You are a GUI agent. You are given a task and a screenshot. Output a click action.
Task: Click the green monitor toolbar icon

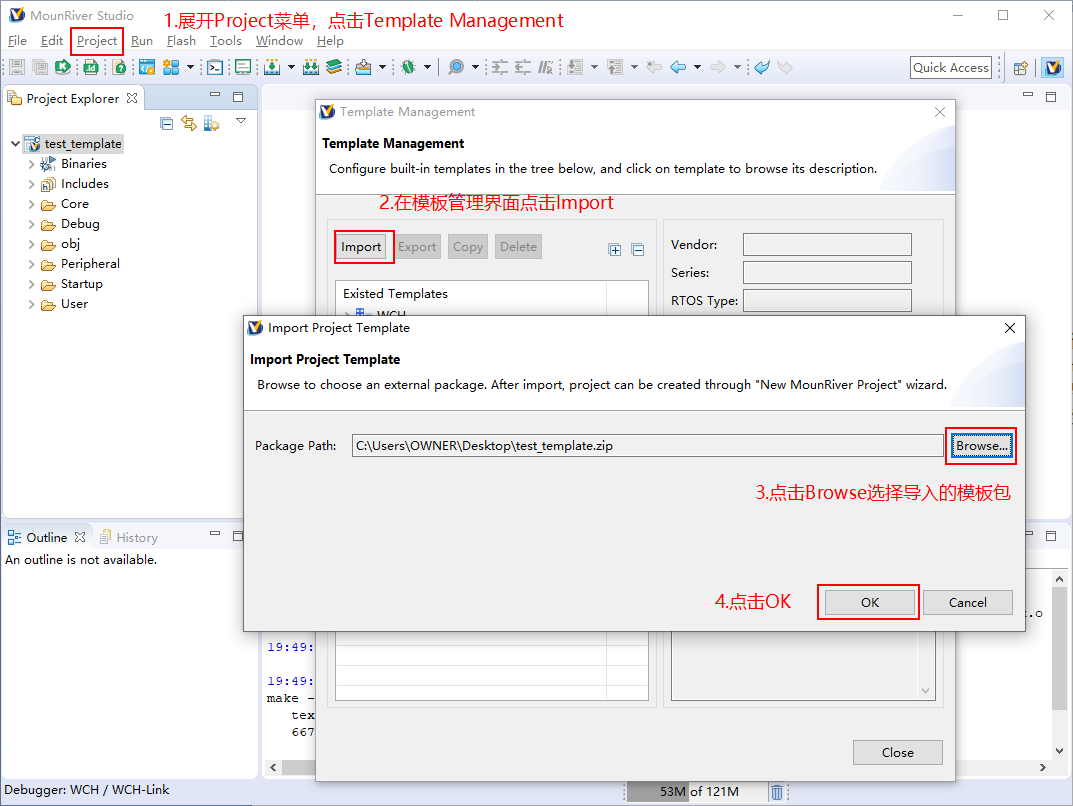(243, 67)
